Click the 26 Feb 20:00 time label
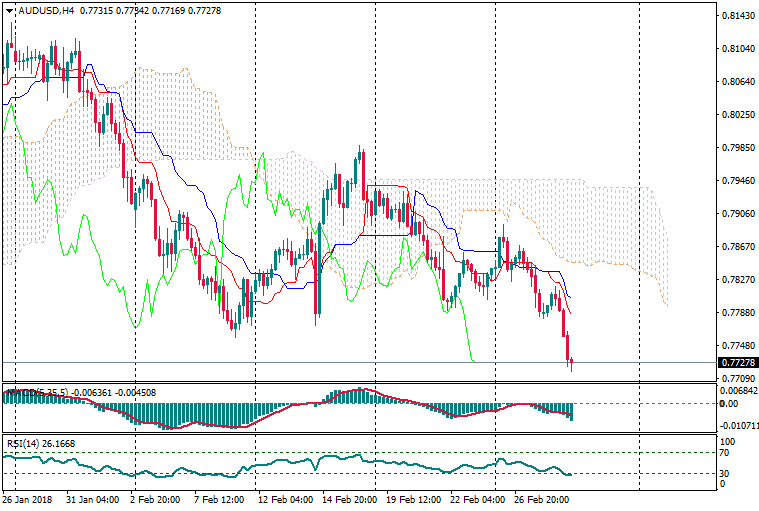 click(541, 498)
